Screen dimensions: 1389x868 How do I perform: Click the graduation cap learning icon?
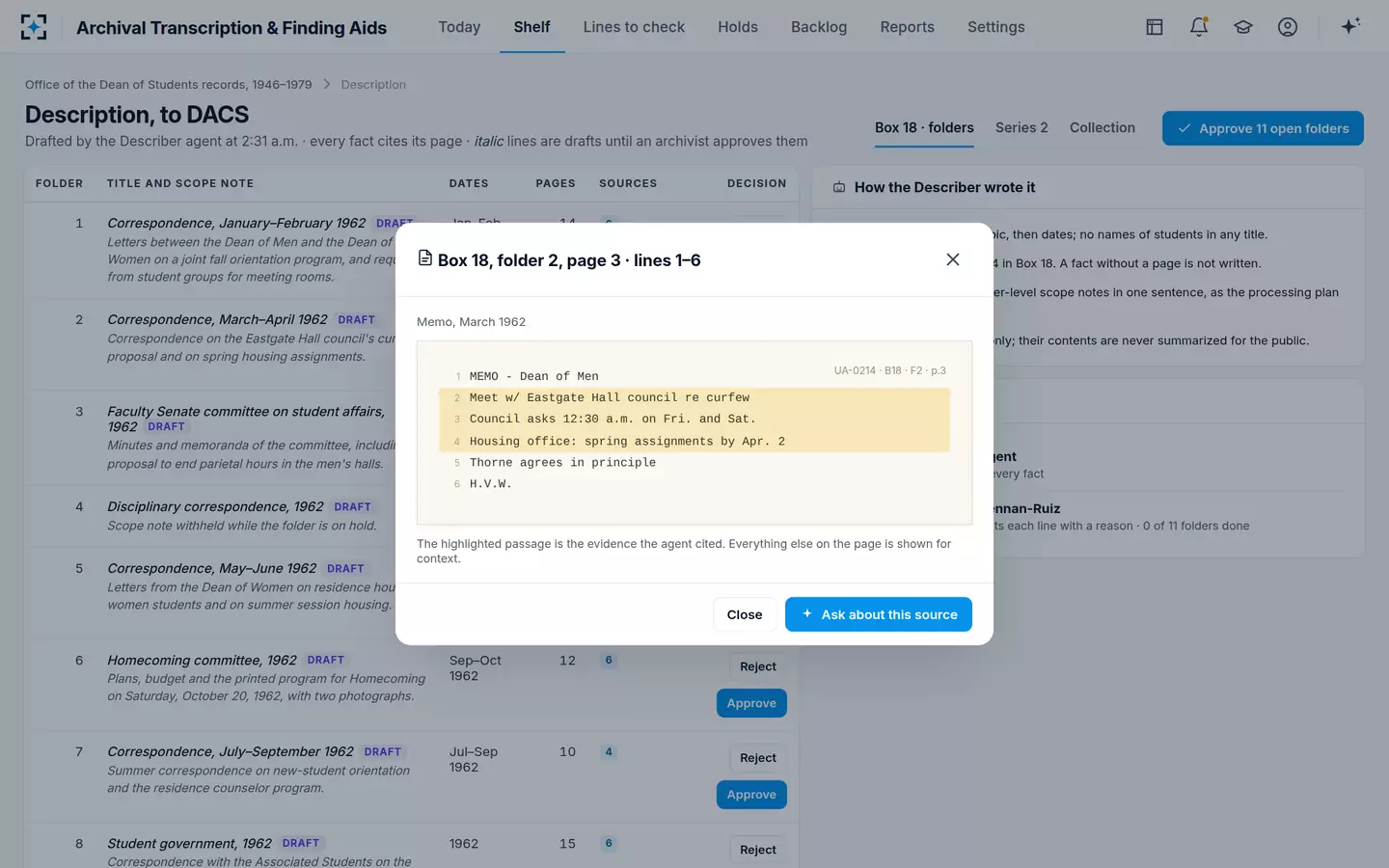pyautogui.click(x=1243, y=27)
